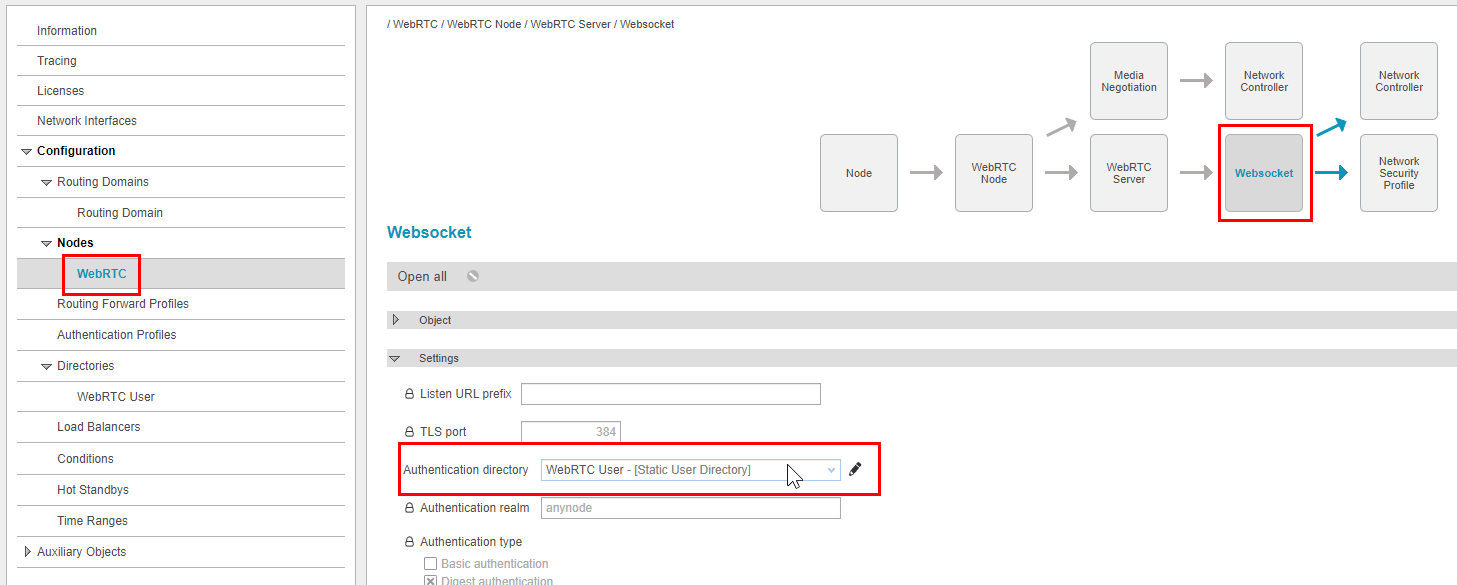Viewport: 1457px width, 585px height.
Task: Open the Authentication directory dropdown
Action: (x=690, y=470)
